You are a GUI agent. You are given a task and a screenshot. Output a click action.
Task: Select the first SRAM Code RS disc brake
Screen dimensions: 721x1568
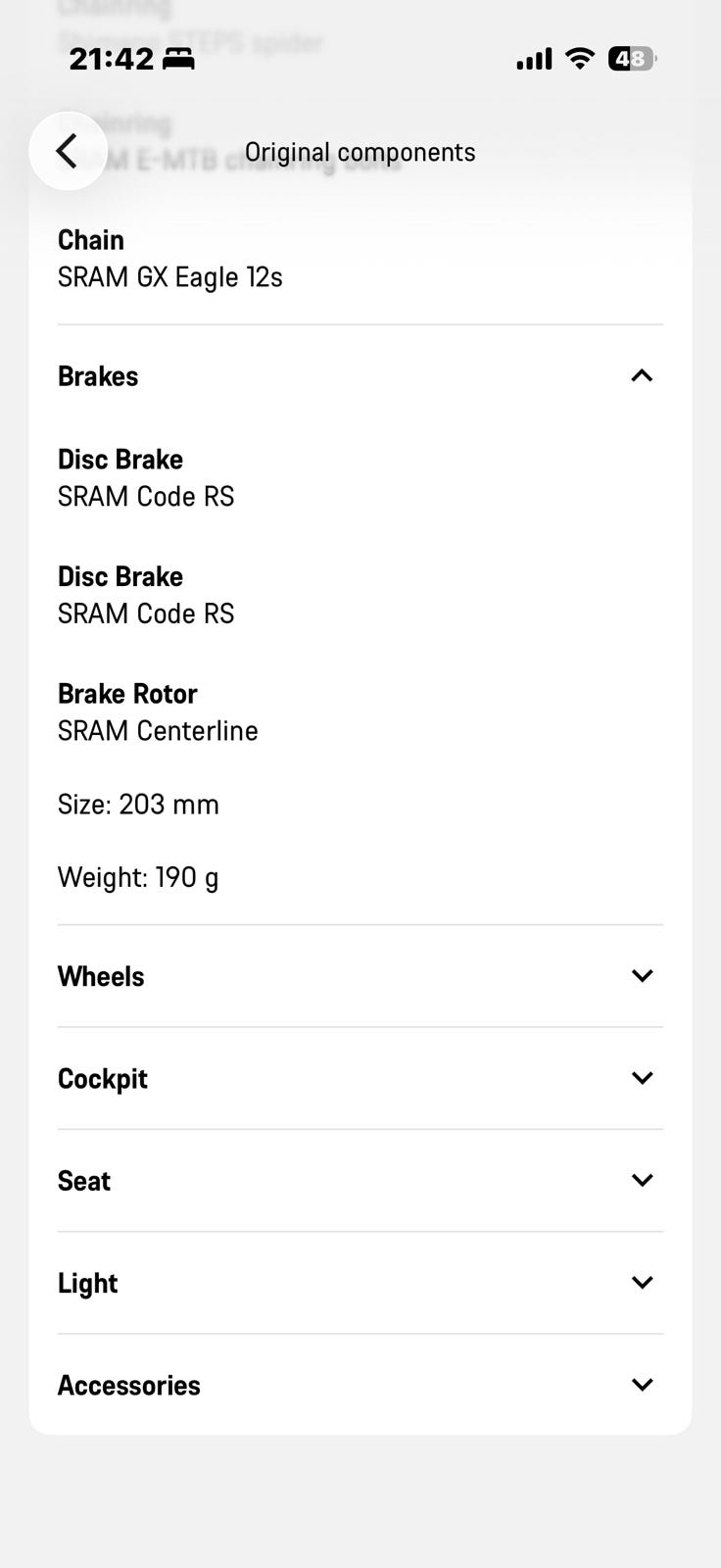146,497
